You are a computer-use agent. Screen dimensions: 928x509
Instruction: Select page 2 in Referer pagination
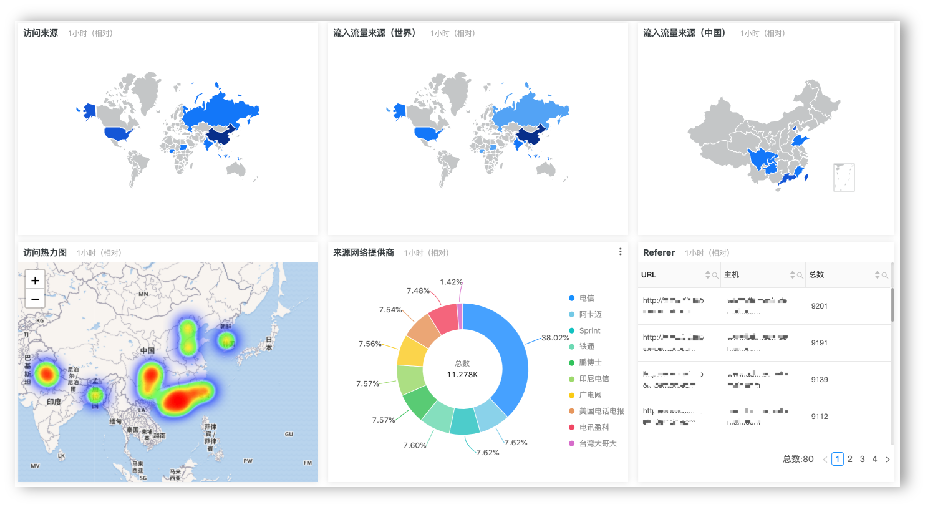pyautogui.click(x=849, y=459)
